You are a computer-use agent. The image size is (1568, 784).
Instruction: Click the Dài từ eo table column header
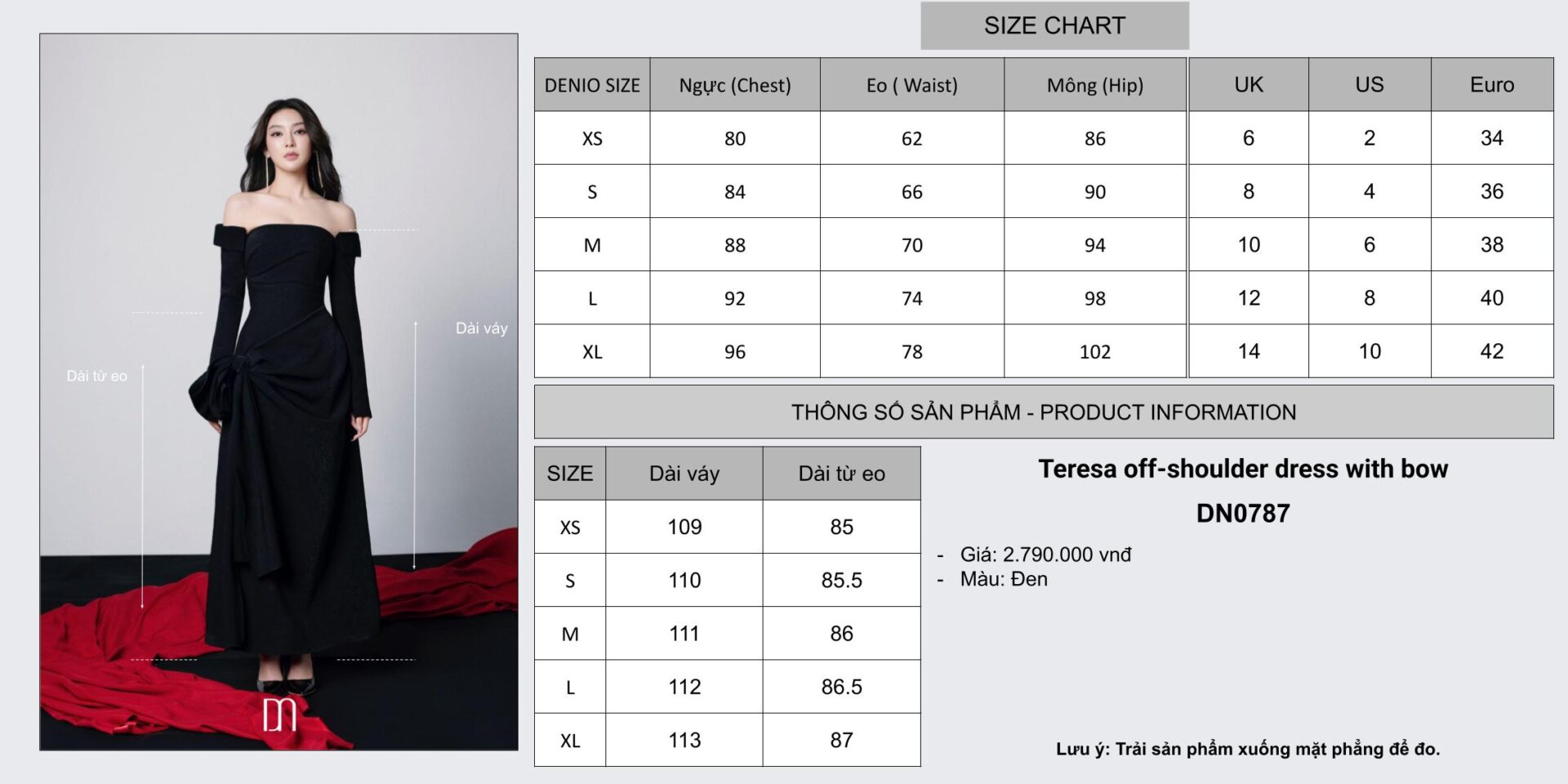coord(841,474)
